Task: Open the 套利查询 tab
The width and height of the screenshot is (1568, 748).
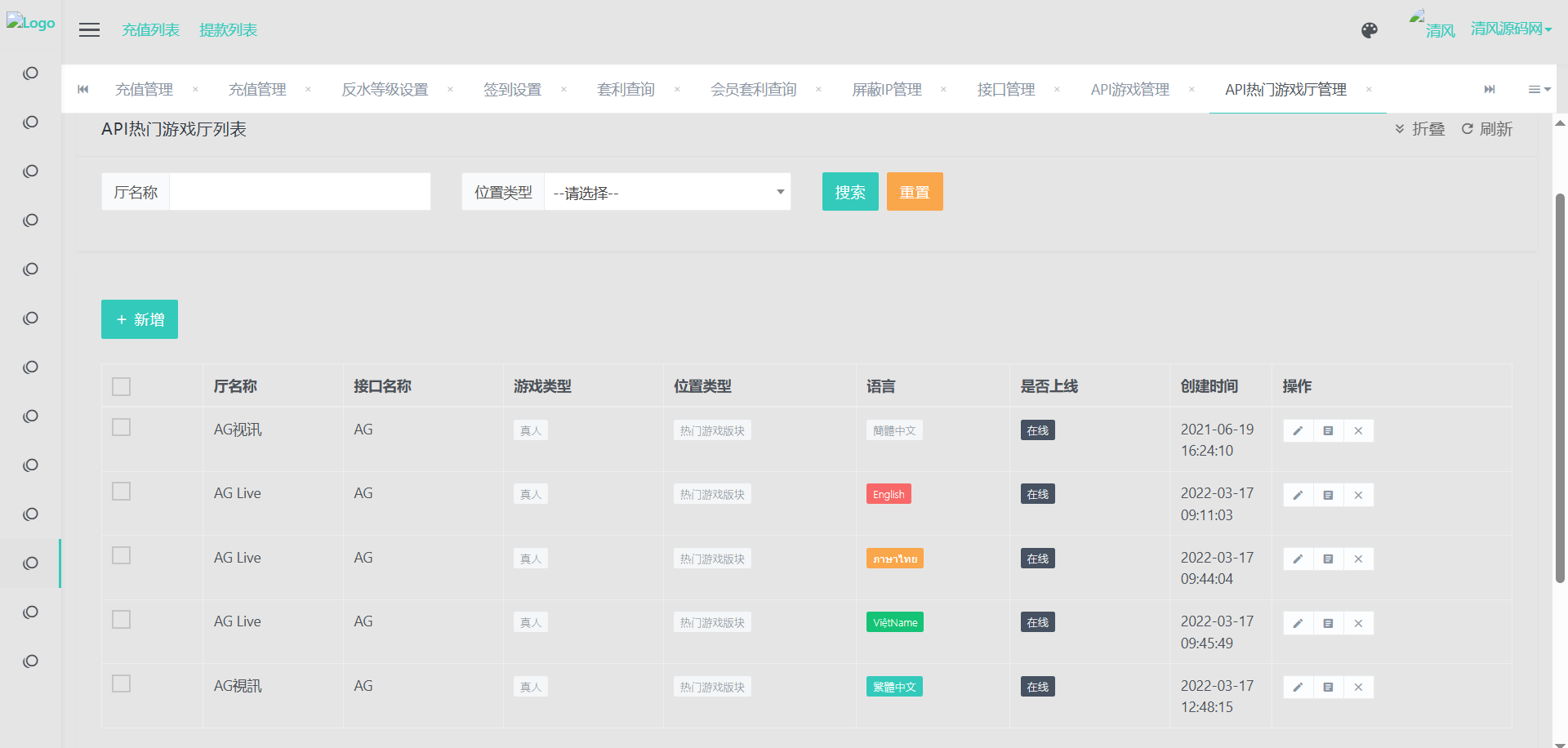Action: 626,89
